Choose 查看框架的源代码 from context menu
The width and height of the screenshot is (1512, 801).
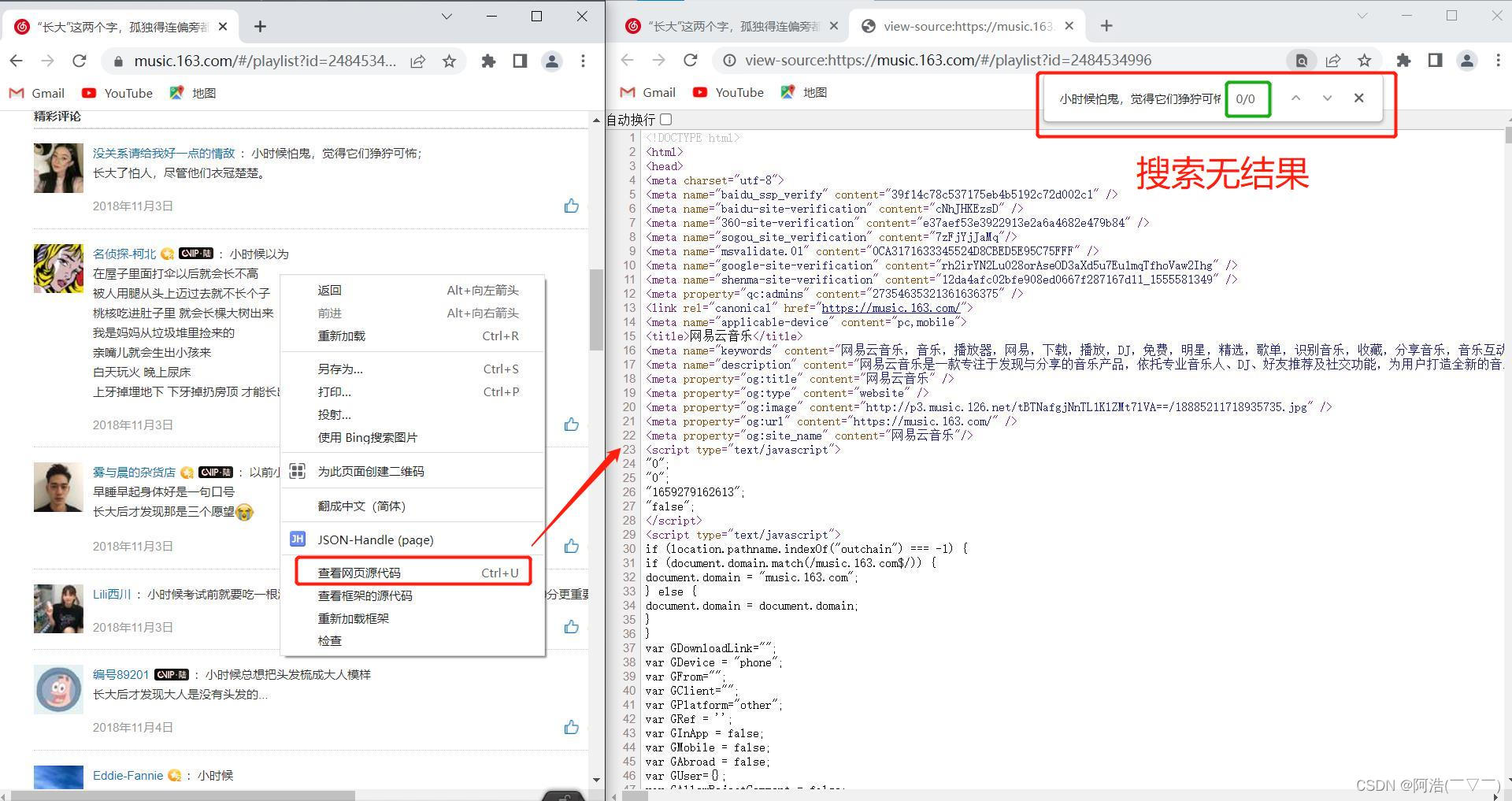click(413, 595)
